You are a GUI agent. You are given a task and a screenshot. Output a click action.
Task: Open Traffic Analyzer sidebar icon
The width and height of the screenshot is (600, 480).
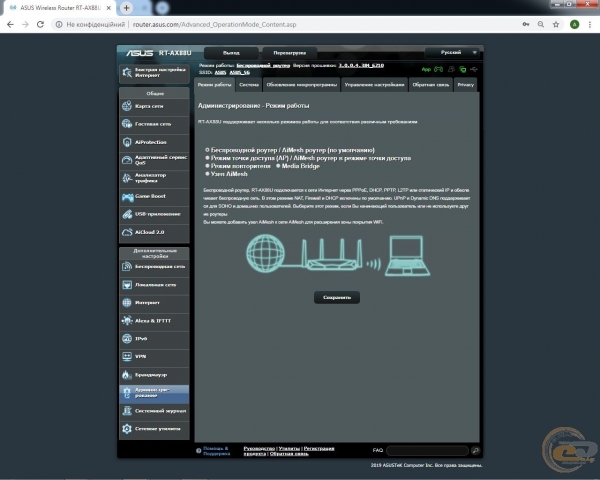[x=127, y=178]
